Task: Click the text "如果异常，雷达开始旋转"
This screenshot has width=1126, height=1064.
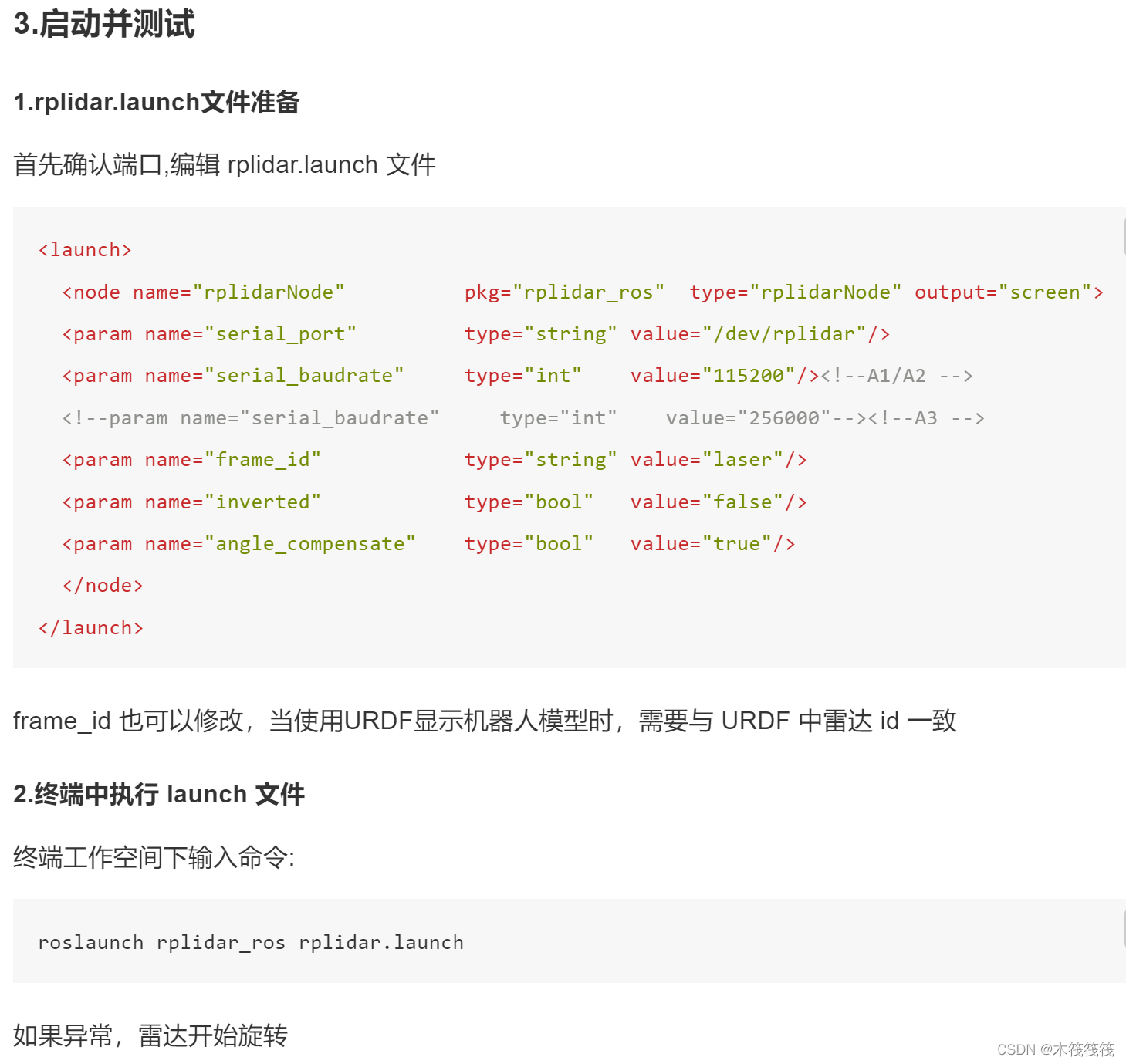Action: coord(150,1035)
